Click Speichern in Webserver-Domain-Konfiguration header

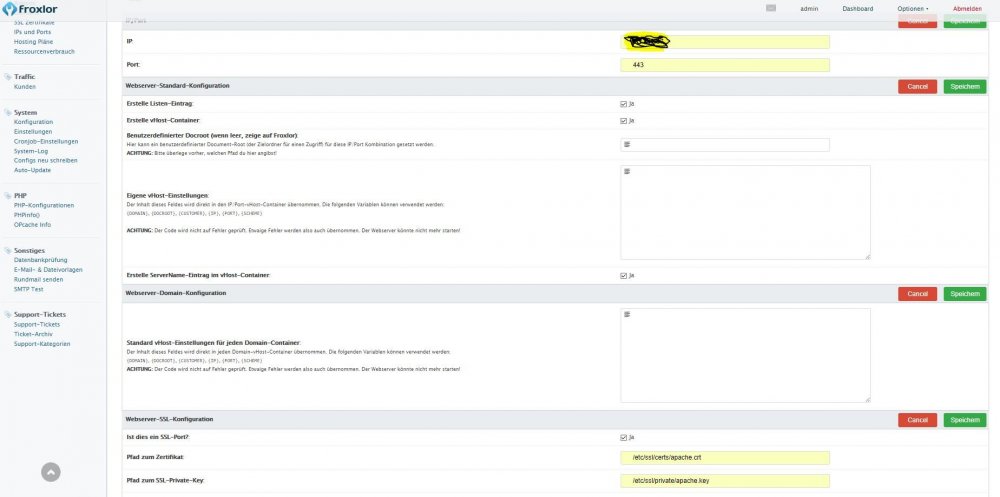click(964, 294)
